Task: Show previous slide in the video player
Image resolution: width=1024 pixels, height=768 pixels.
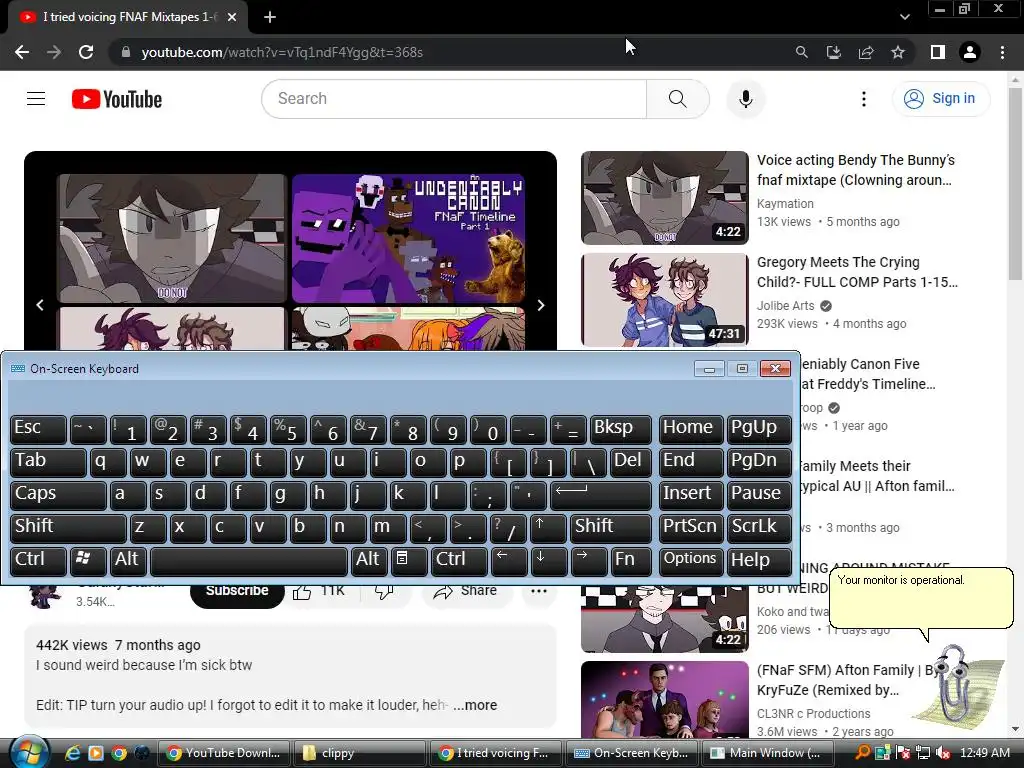Action: tap(40, 305)
